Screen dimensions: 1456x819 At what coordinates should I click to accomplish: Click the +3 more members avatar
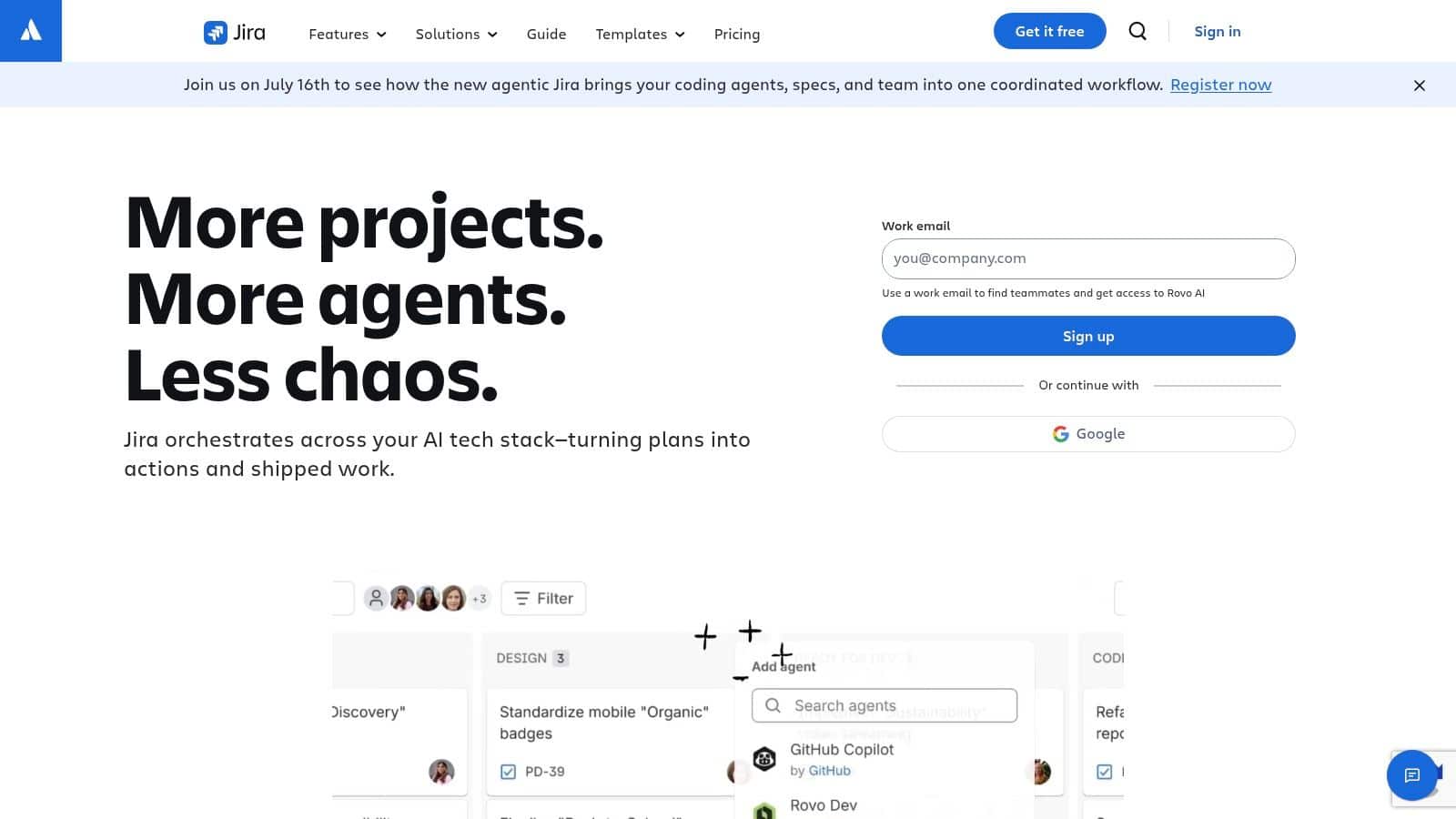[479, 598]
